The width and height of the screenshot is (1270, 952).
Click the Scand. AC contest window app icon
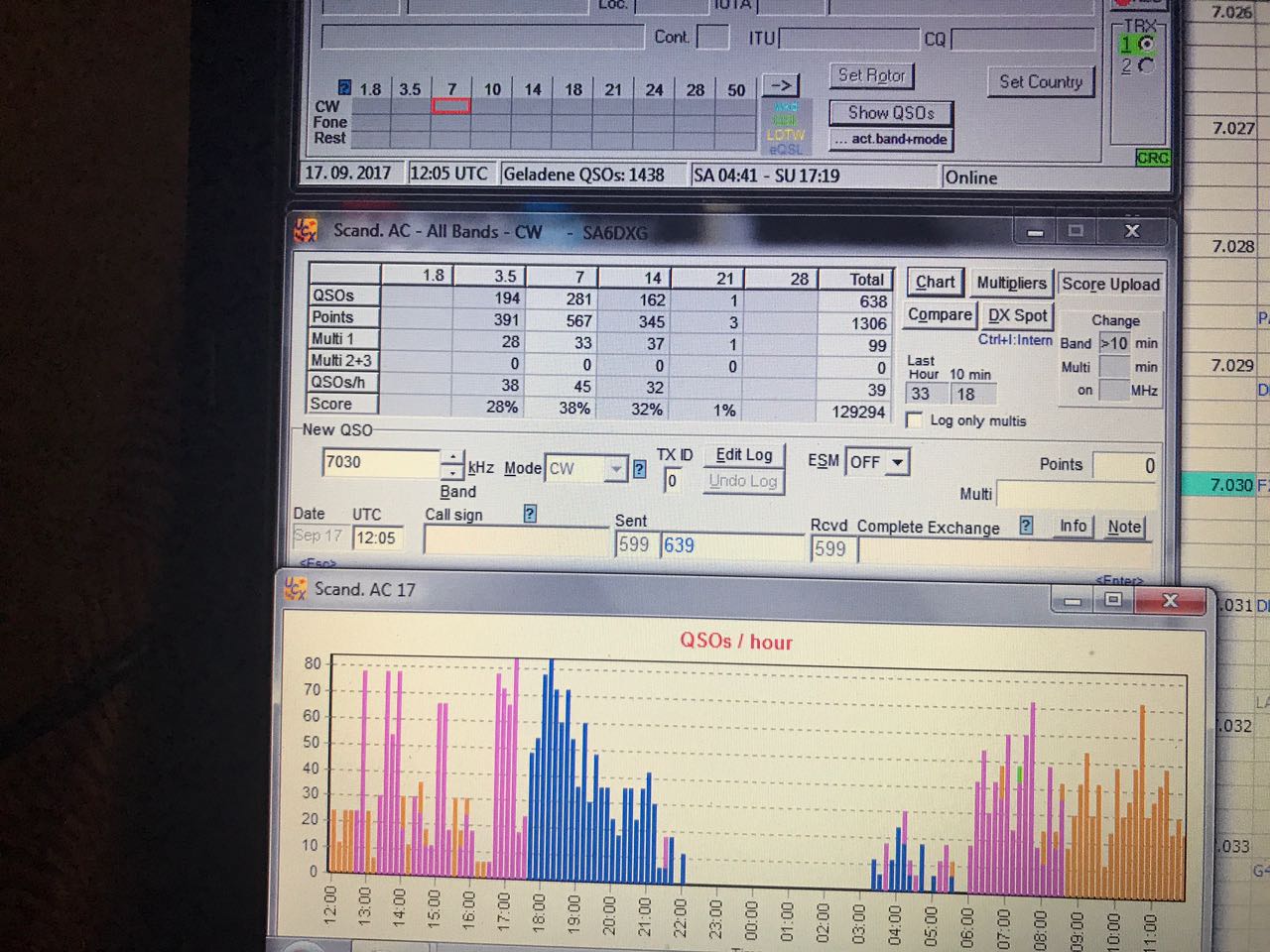pos(306,230)
